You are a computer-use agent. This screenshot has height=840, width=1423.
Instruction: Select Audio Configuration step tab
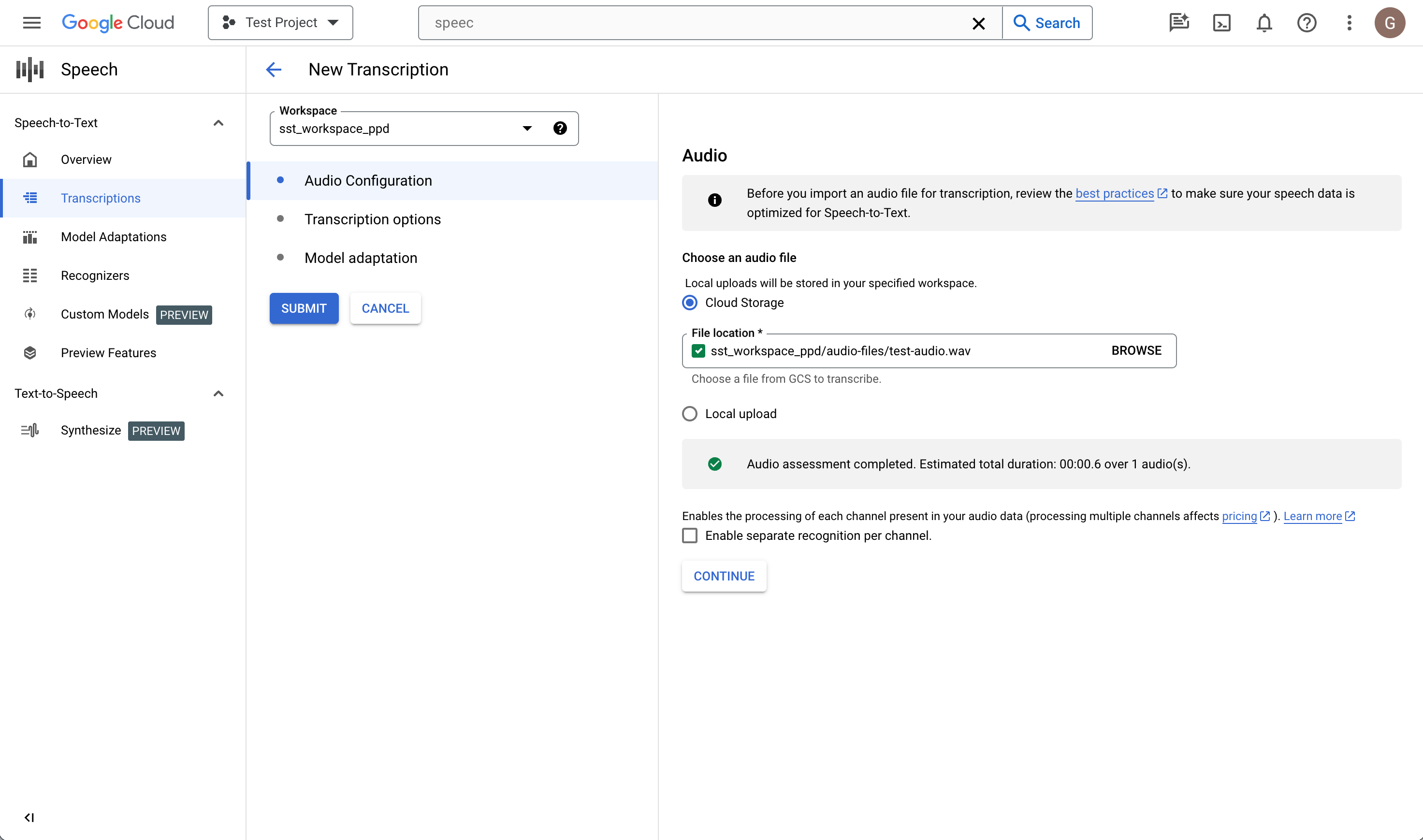[x=368, y=180]
